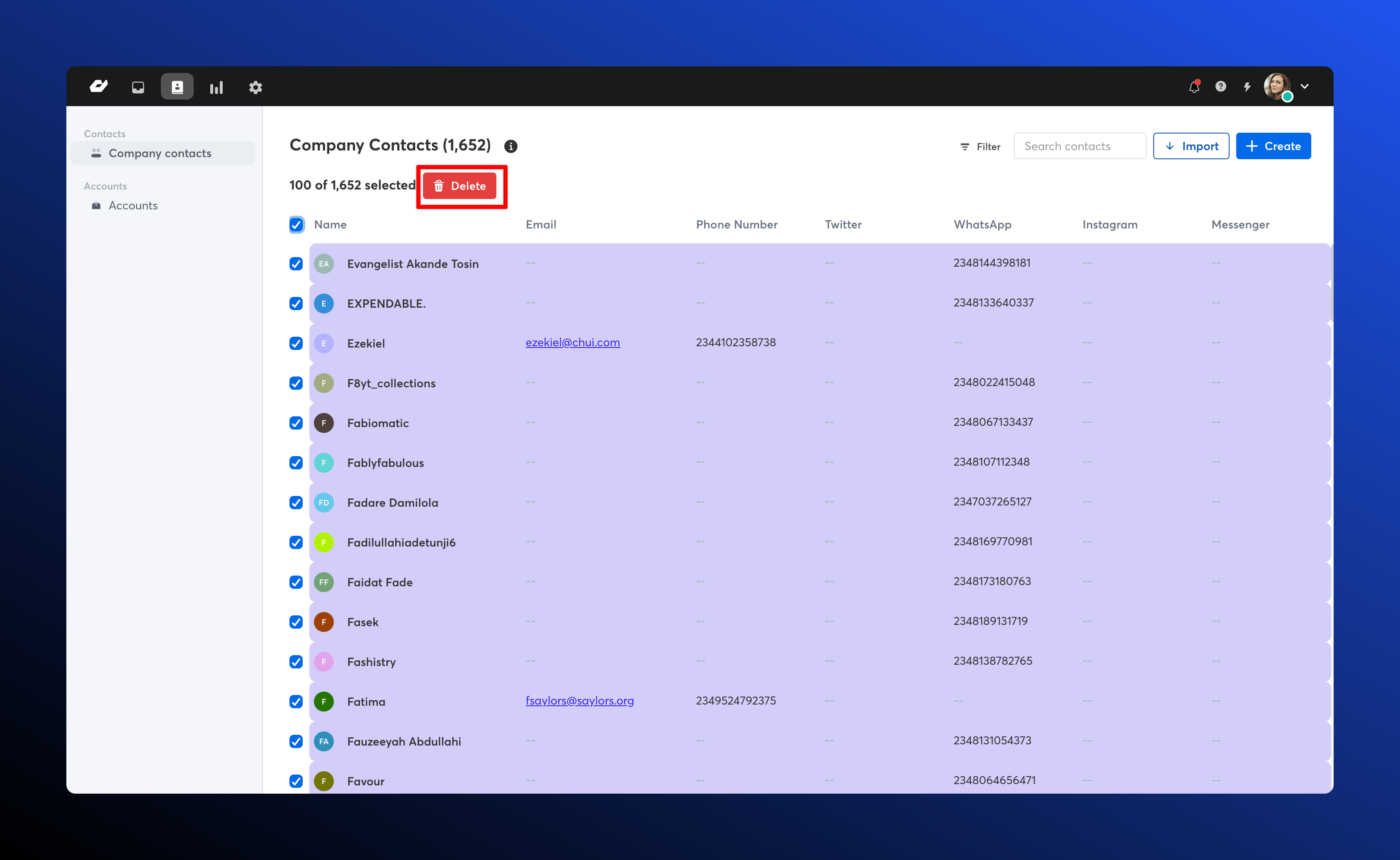Open Accounts in the sidebar

133,206
